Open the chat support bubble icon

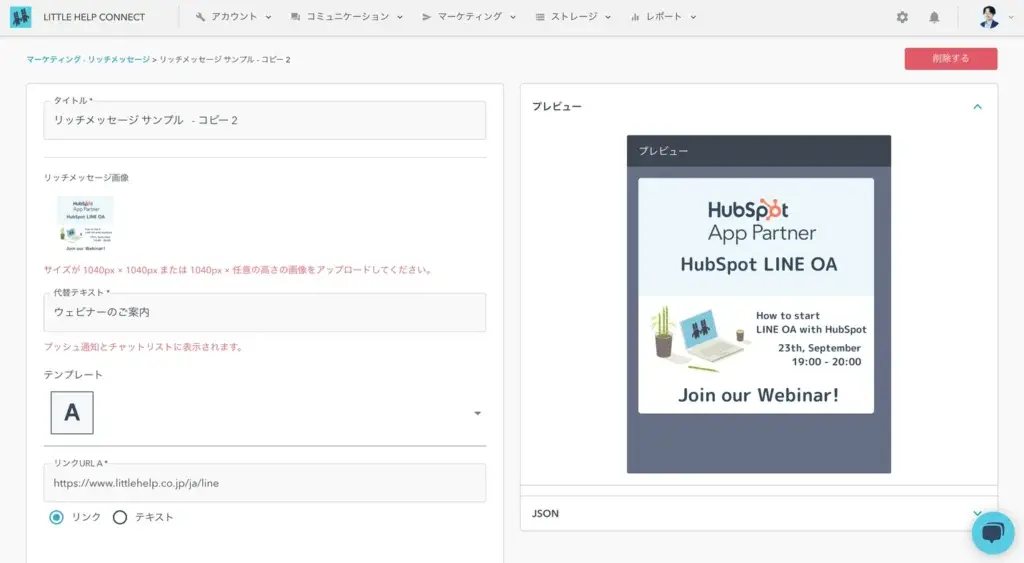point(992,533)
